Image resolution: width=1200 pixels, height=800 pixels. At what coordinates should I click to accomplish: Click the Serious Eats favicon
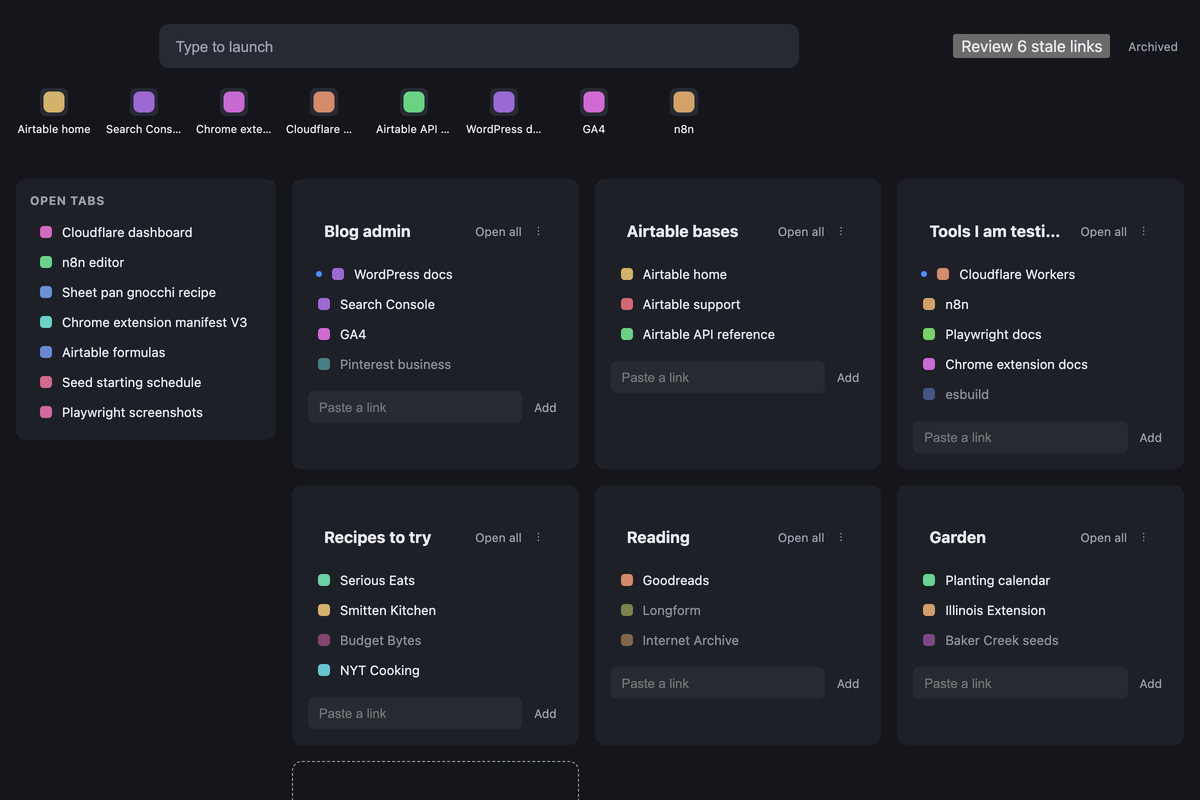[x=324, y=580]
